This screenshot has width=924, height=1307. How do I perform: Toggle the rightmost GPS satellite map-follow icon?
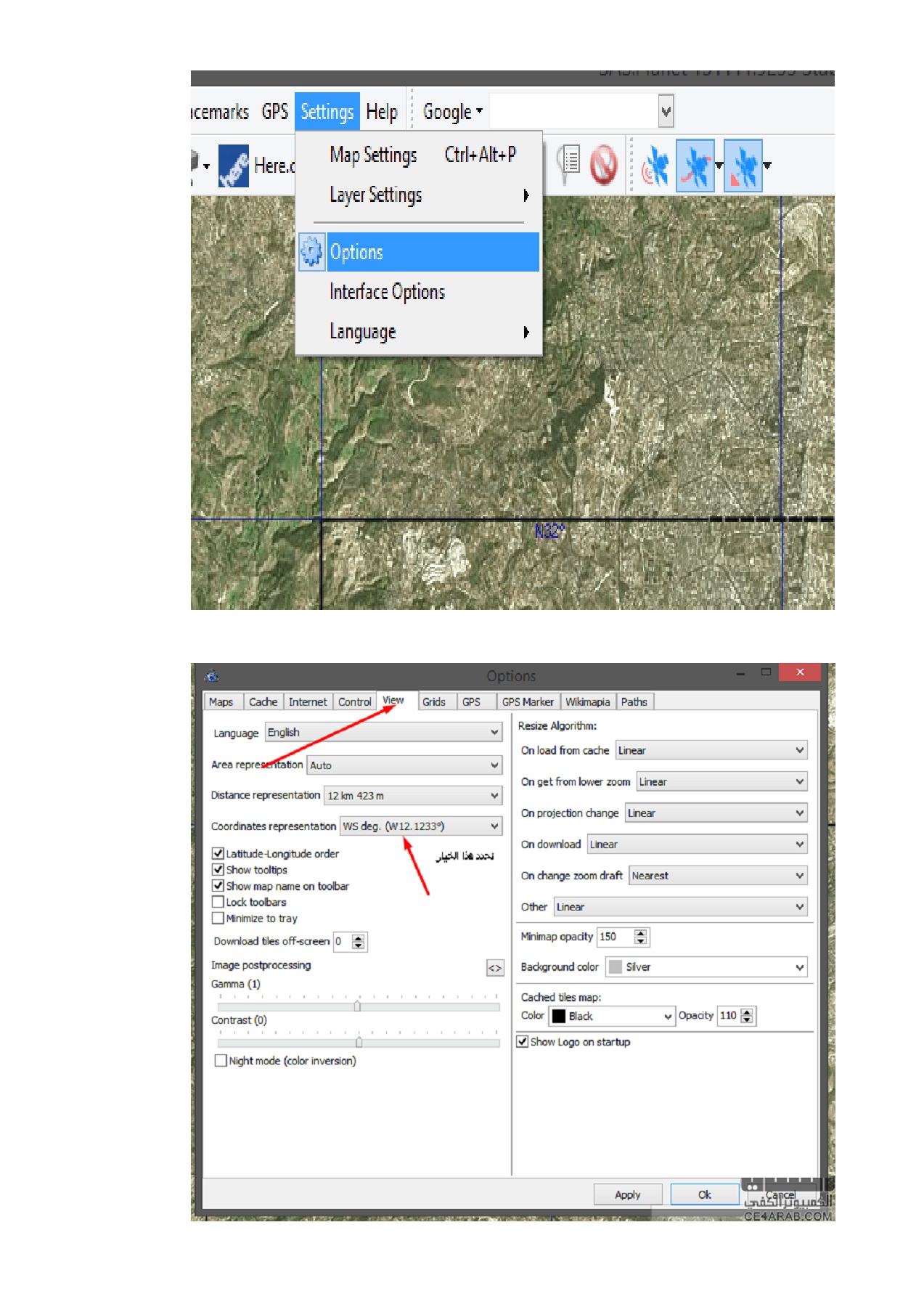743,166
